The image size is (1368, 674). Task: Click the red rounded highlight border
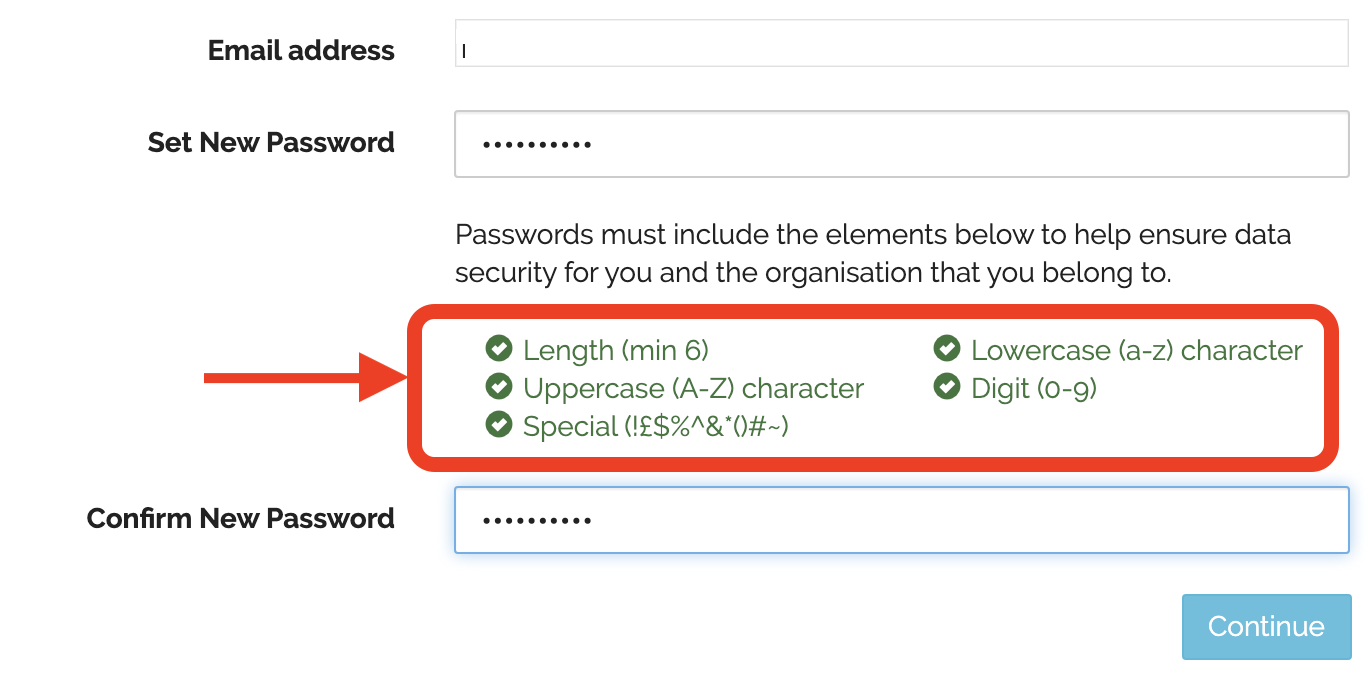coord(872,310)
